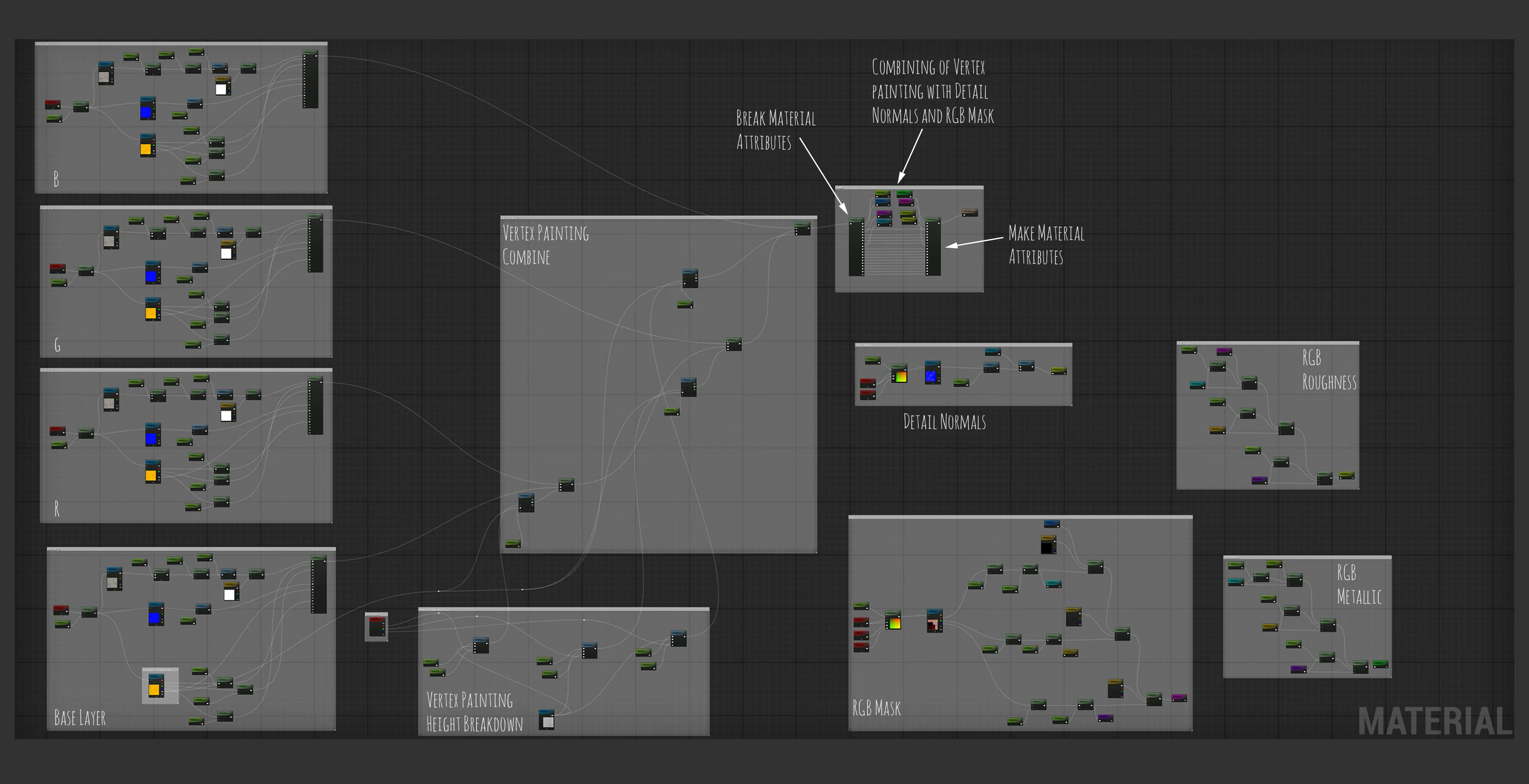The image size is (1529, 784).
Task: Click the yellow texture node in R group
Action: coord(153,472)
